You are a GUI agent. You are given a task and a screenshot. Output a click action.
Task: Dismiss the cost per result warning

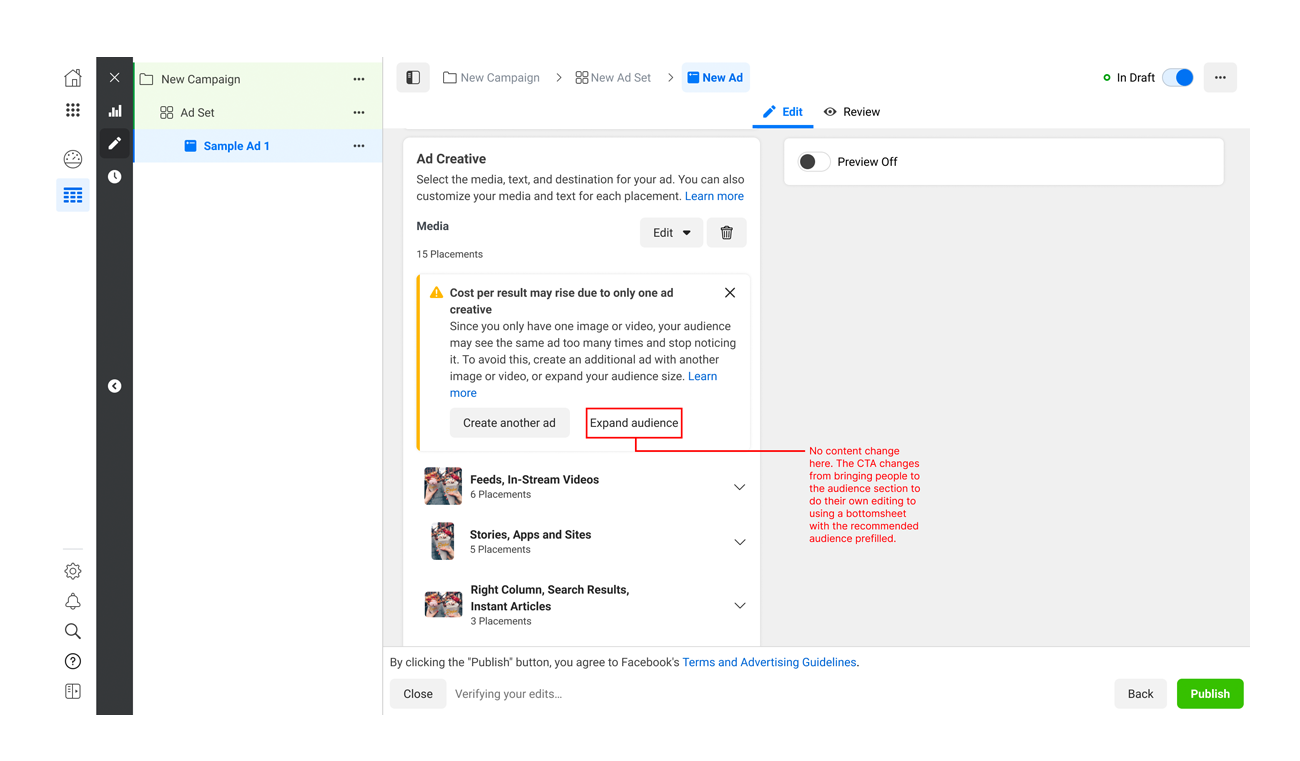(730, 293)
